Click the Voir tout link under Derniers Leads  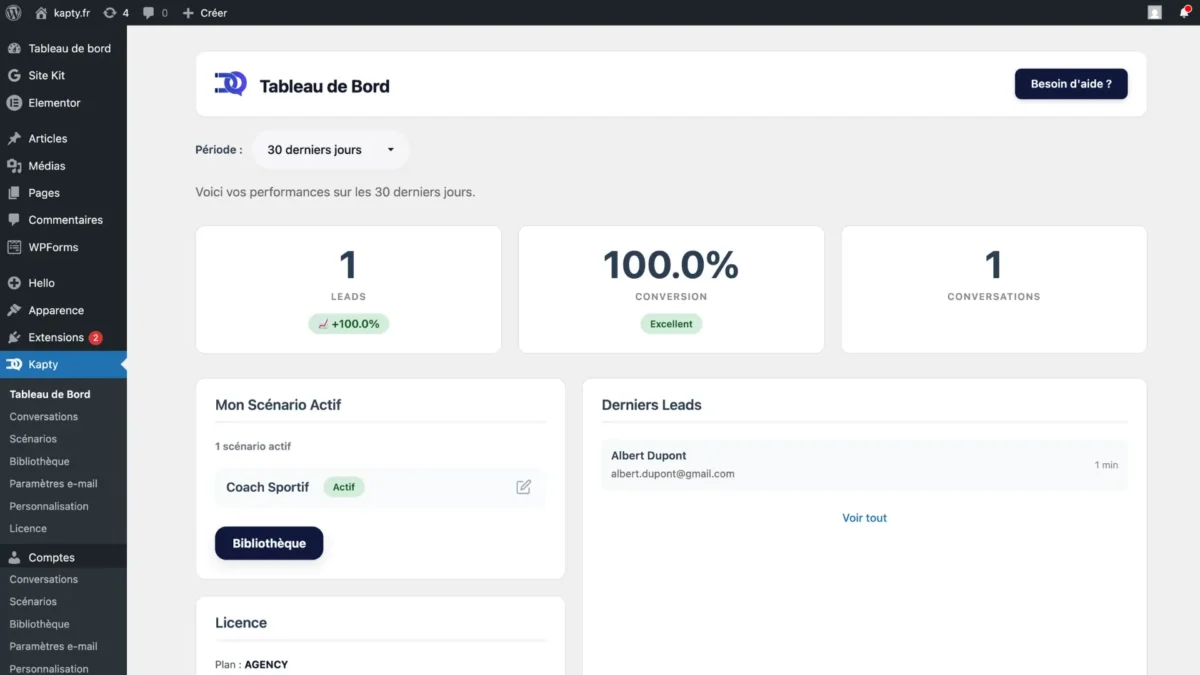click(864, 518)
